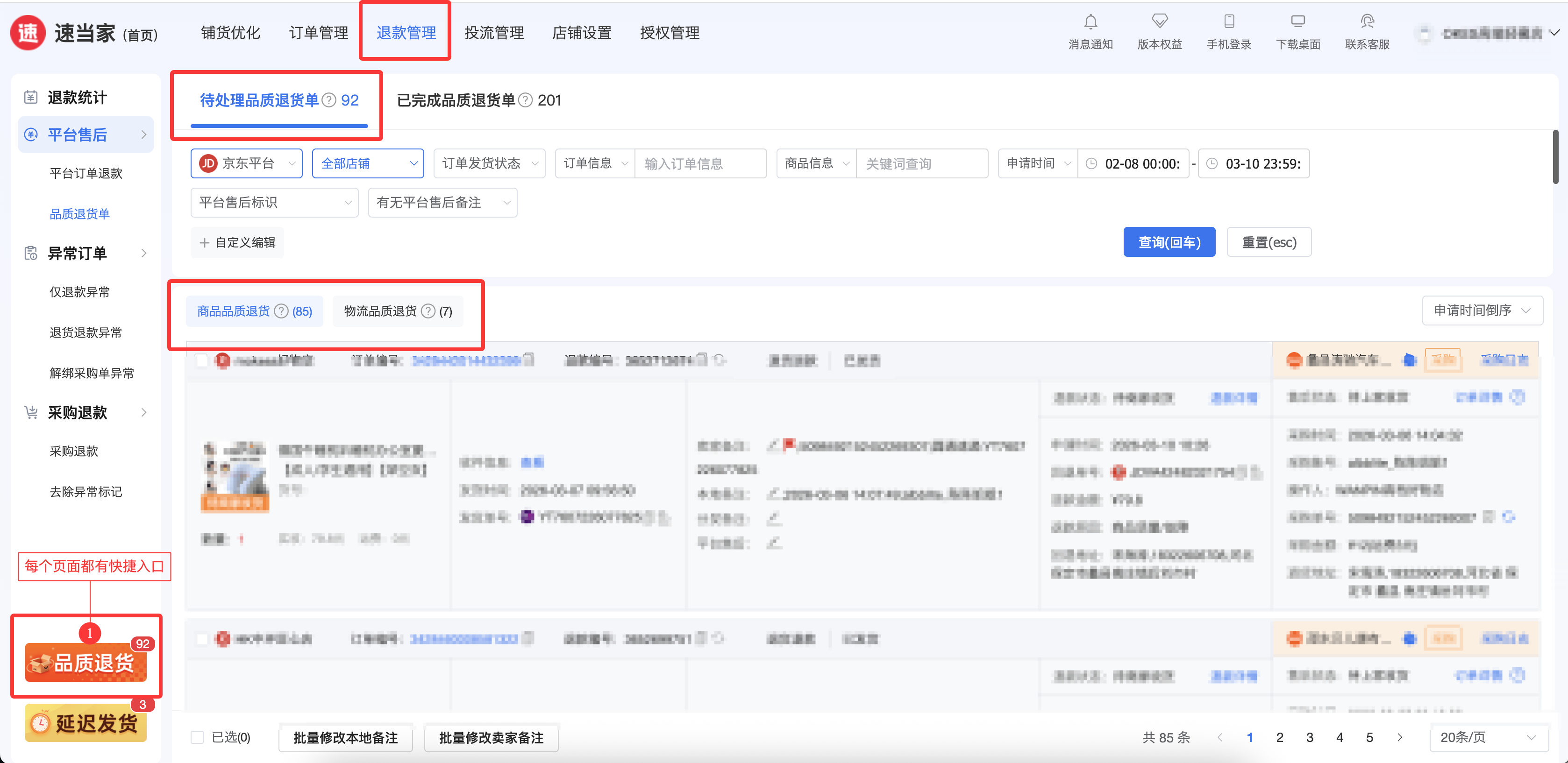Open the 延迟发货 shortcut badge
The image size is (1568, 763).
pyautogui.click(x=86, y=723)
